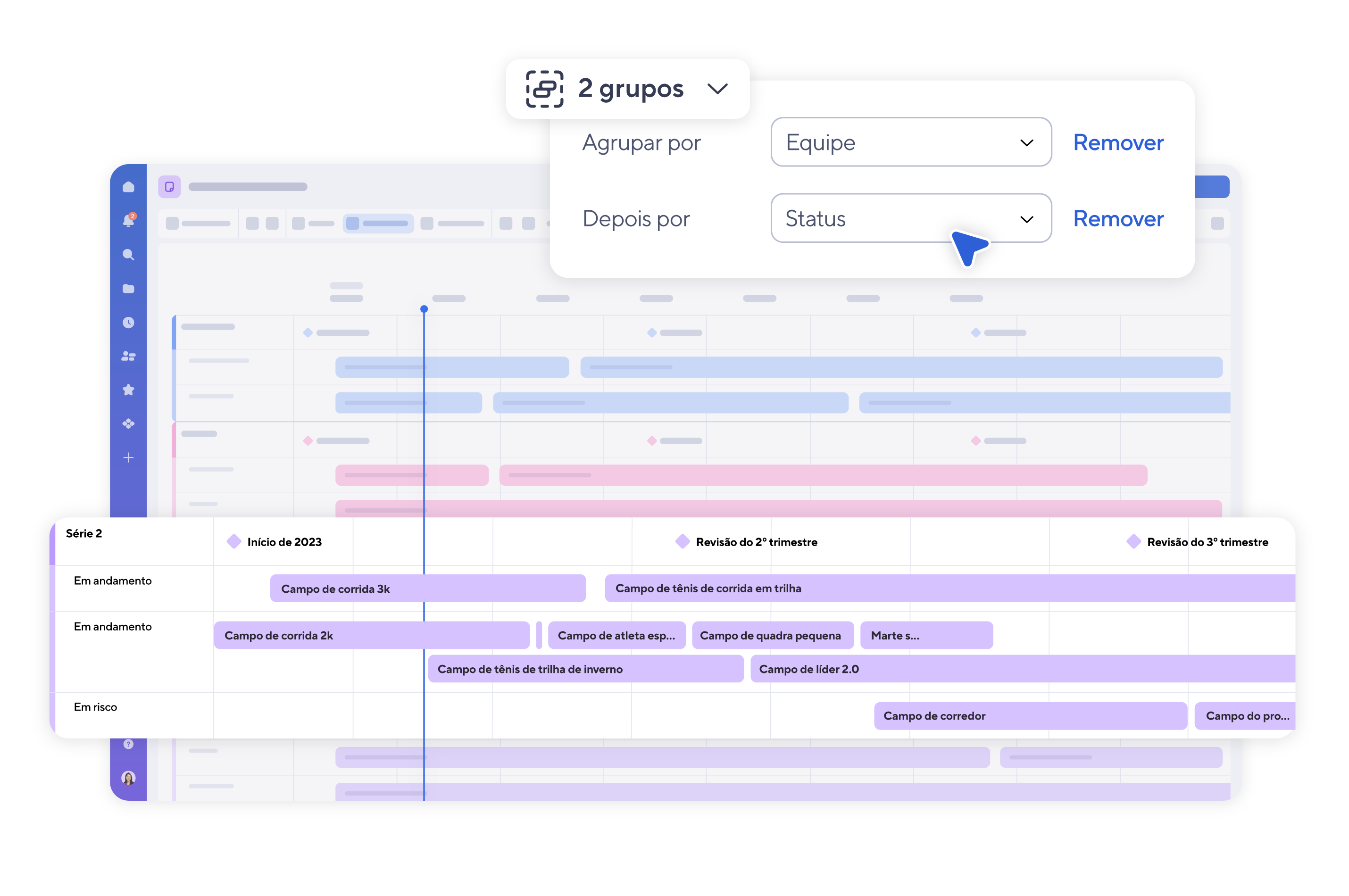The height and width of the screenshot is (896, 1349).
Task: Open Teams using the people icon
Action: click(129, 356)
